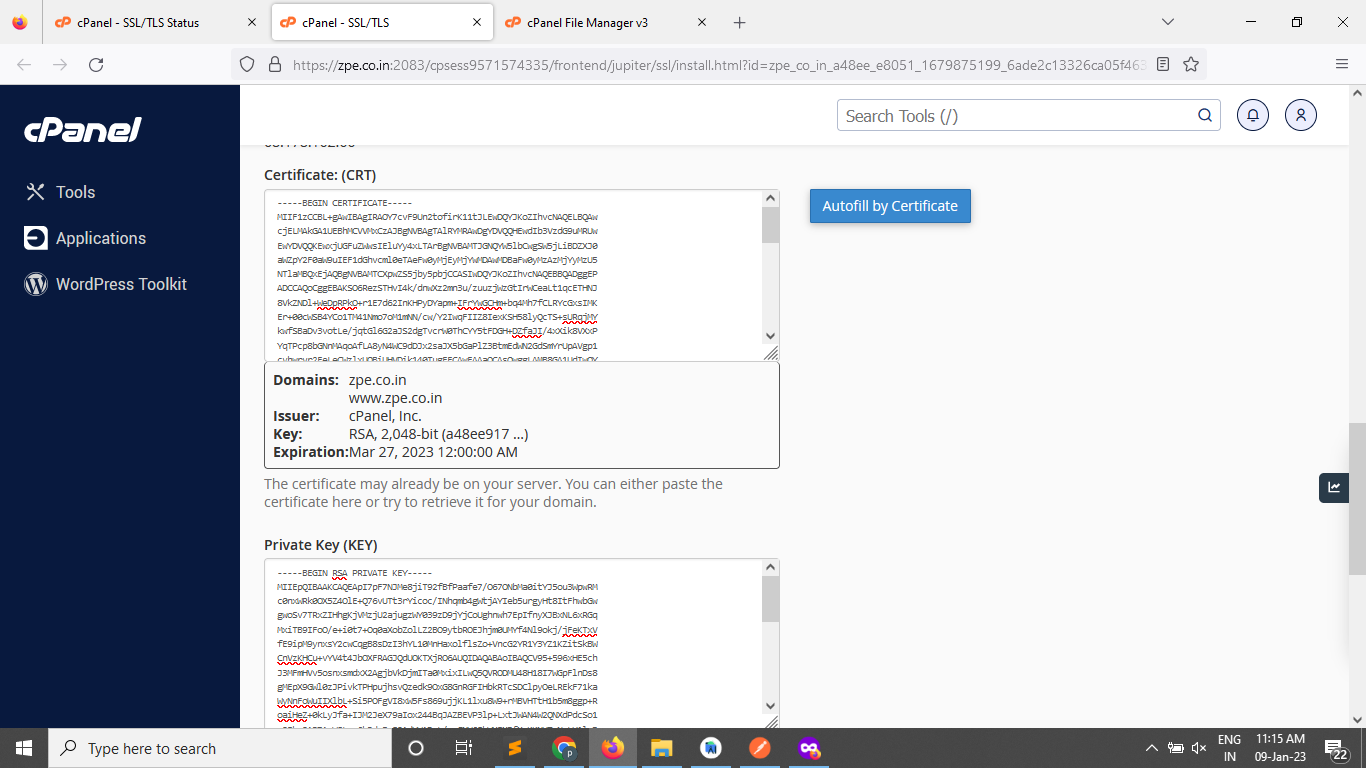The height and width of the screenshot is (768, 1366).
Task: Switch to cPanel - SSL/TLS Status tab
Action: (x=138, y=22)
